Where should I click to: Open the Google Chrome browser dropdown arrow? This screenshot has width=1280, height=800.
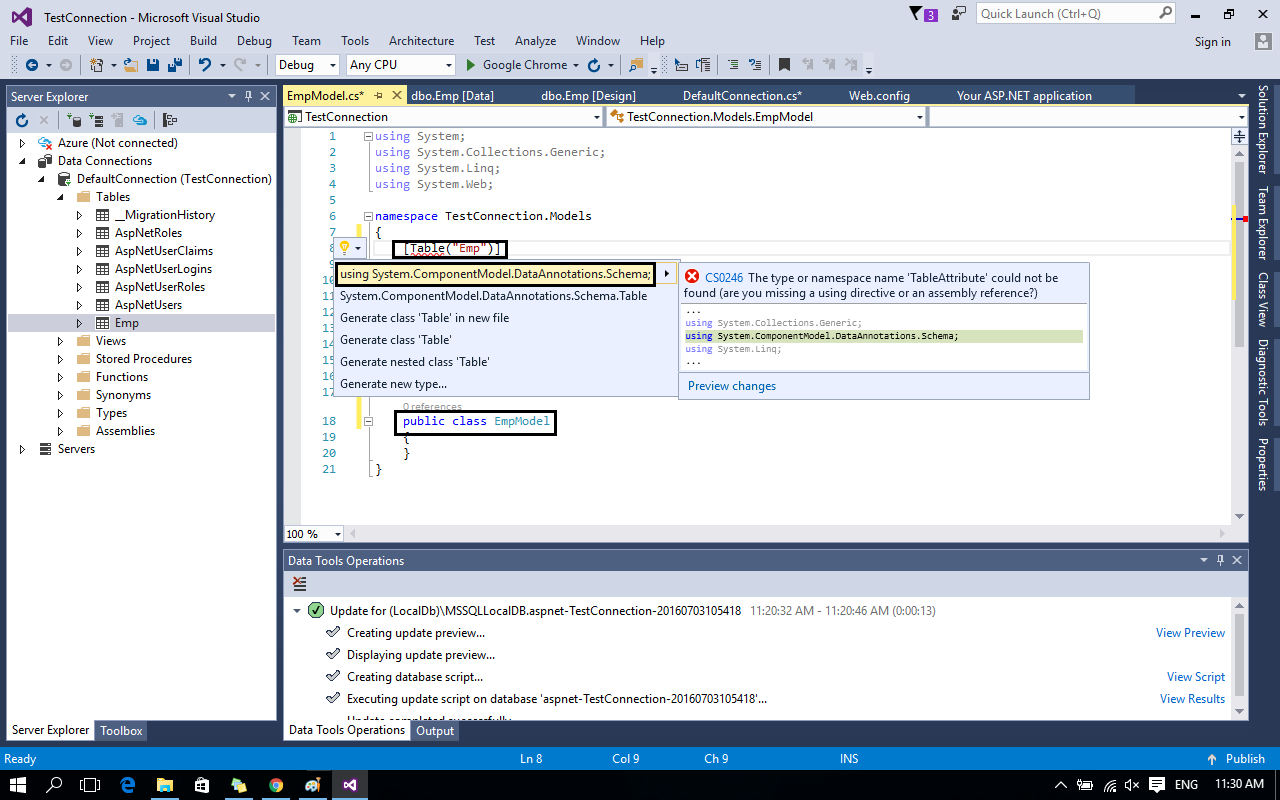tap(575, 65)
